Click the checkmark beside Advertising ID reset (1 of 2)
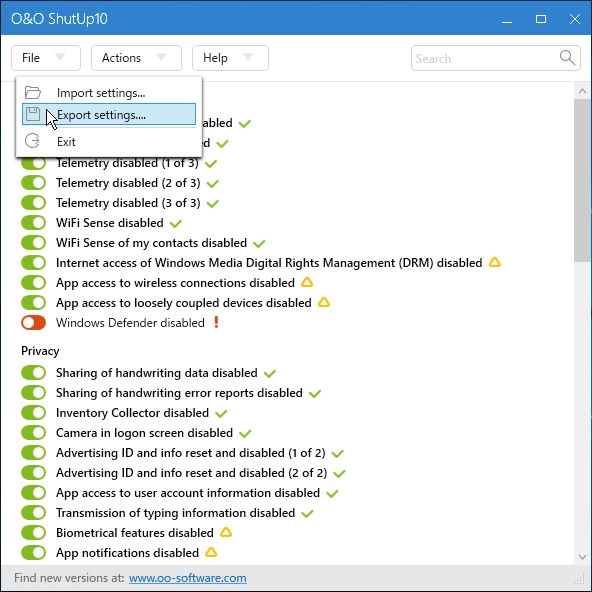The width and height of the screenshot is (592, 592). click(x=338, y=454)
